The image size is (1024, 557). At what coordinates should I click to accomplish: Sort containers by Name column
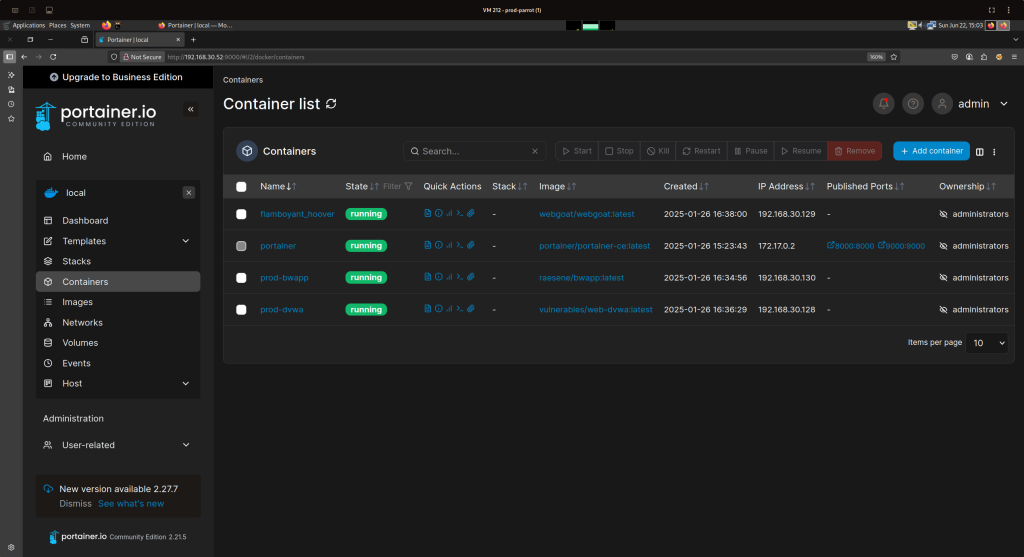click(278, 186)
